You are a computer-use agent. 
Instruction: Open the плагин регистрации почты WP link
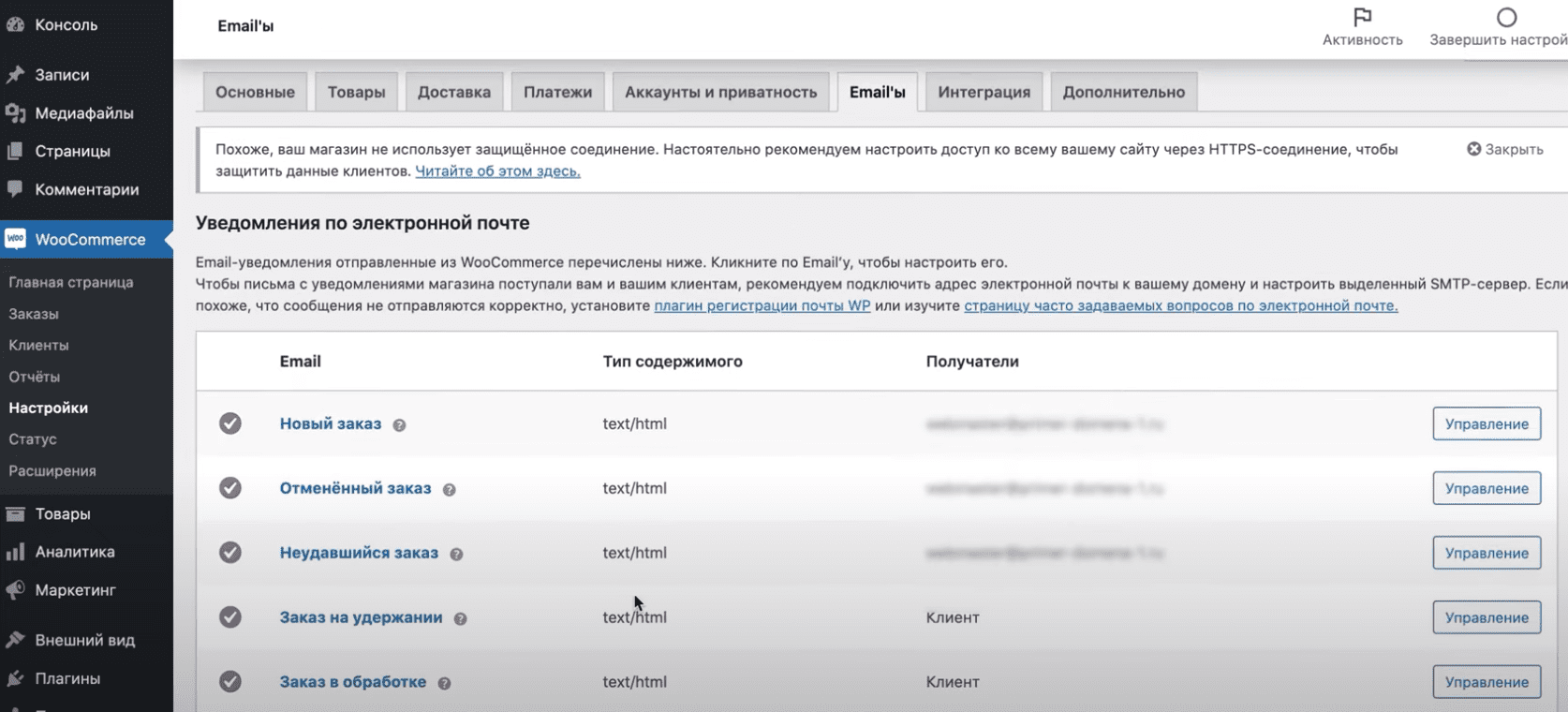click(762, 305)
